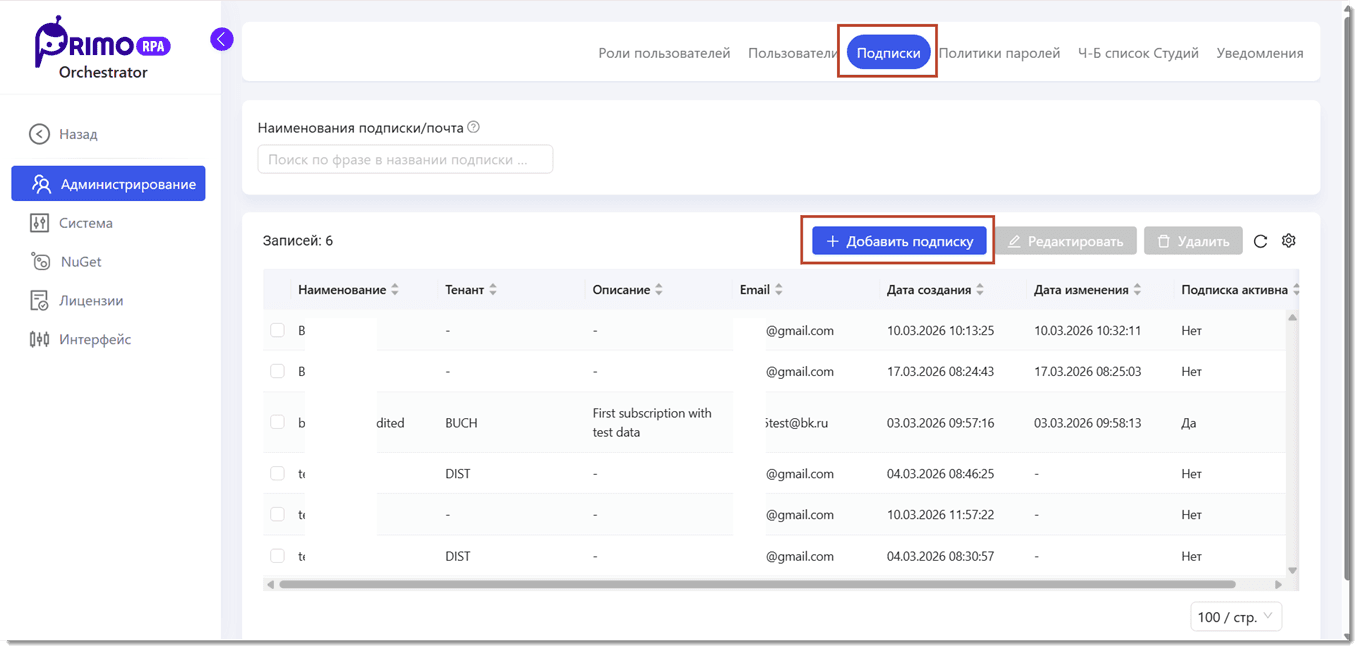Open the Политики паролей tab
Screen dimensions: 1360x651
pyautogui.click(x=999, y=53)
